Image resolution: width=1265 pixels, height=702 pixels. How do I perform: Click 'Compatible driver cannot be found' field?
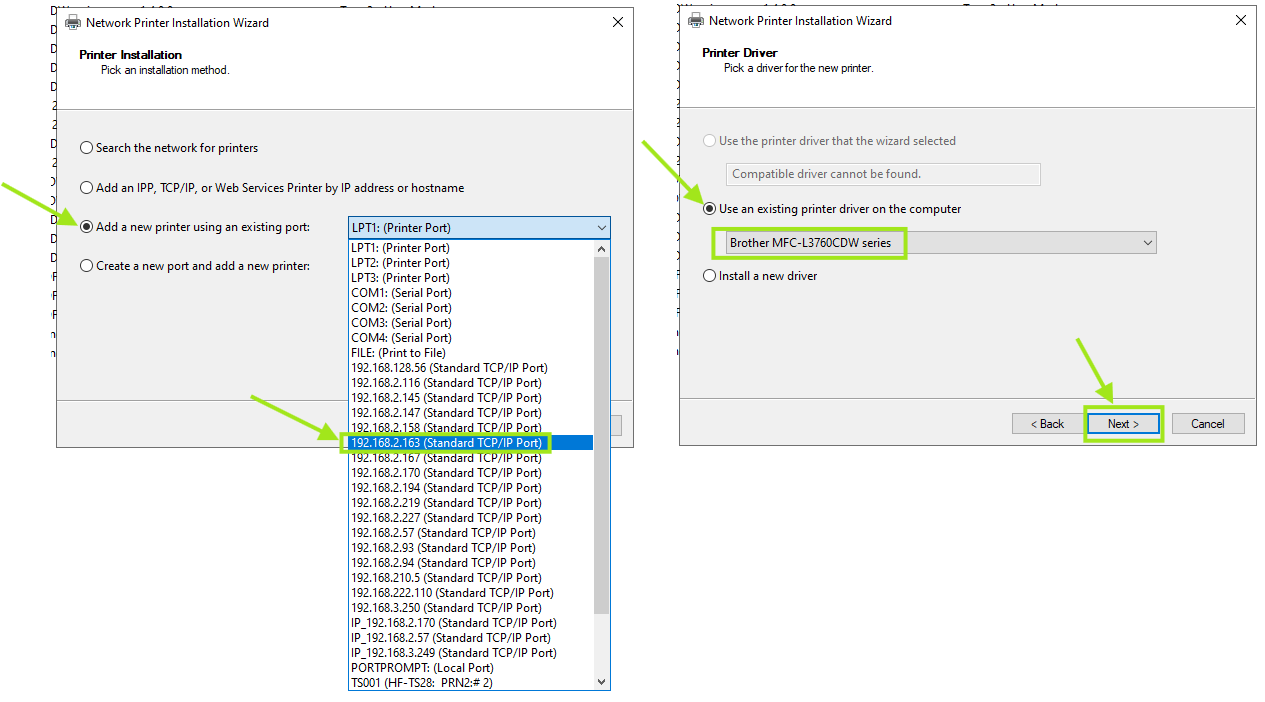(x=882, y=174)
